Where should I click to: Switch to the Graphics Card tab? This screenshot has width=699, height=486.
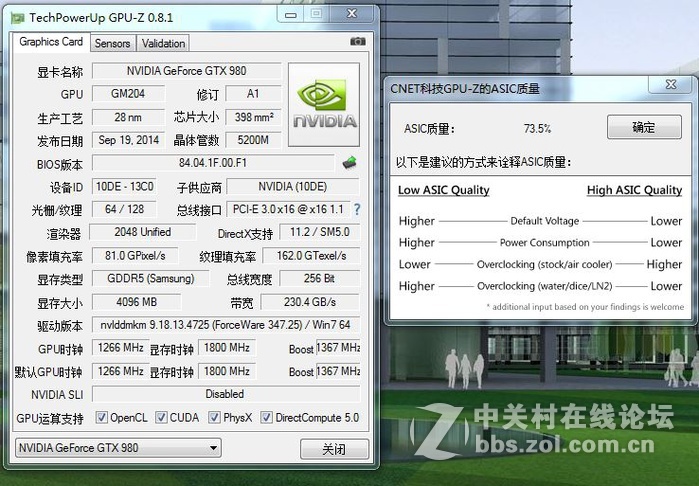pos(51,42)
